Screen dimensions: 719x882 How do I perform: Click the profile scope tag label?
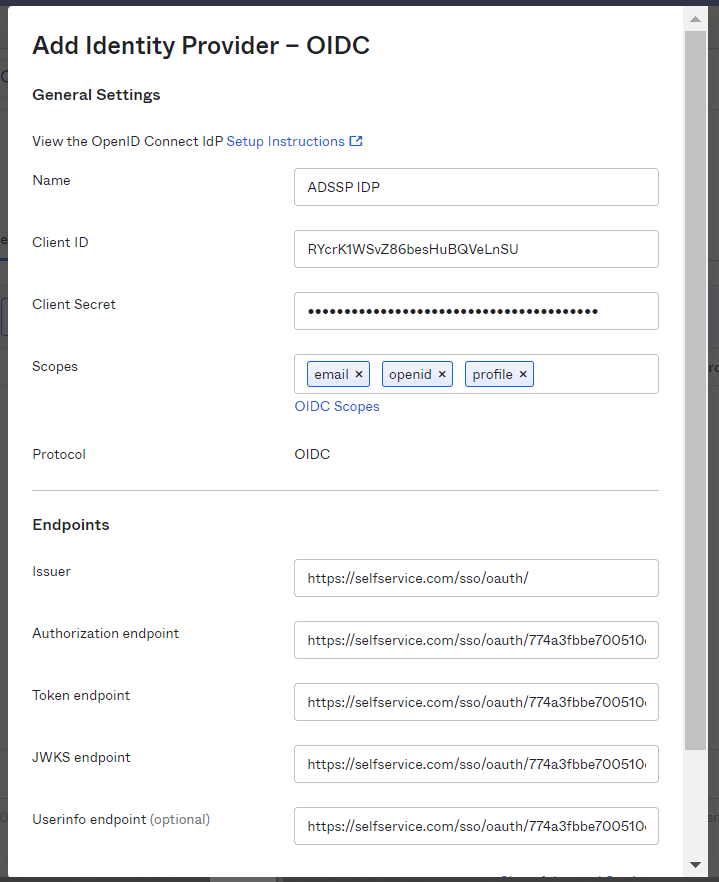492,375
